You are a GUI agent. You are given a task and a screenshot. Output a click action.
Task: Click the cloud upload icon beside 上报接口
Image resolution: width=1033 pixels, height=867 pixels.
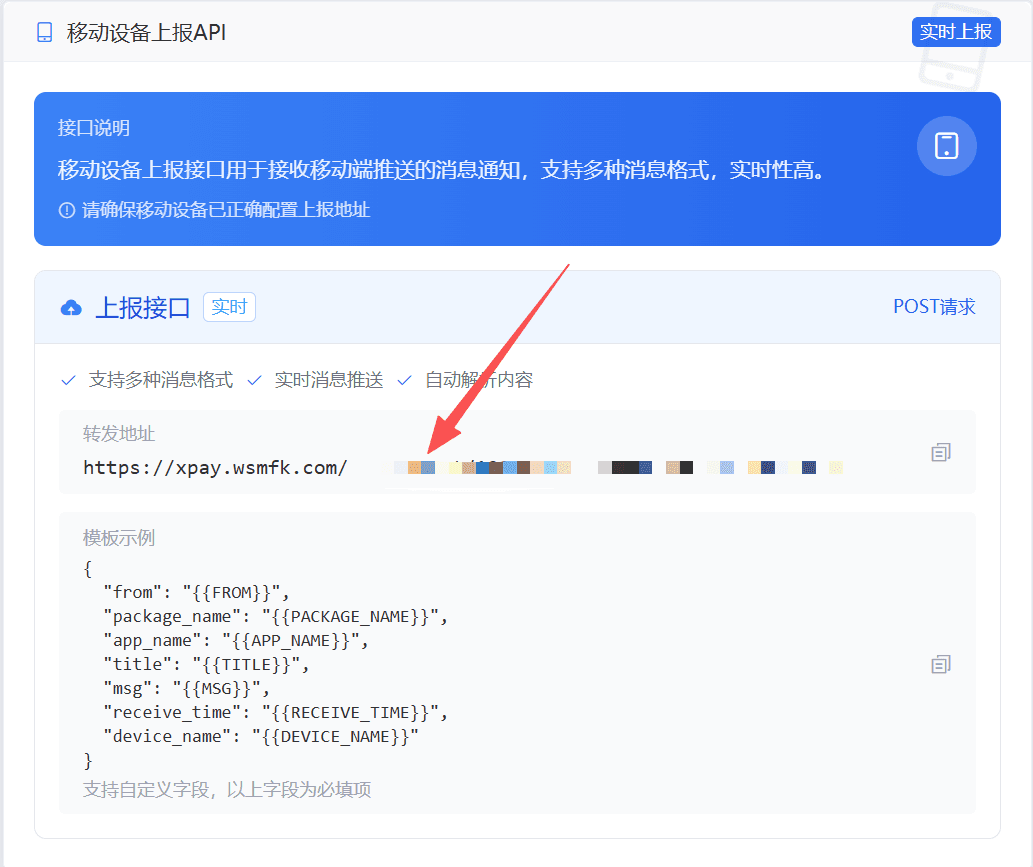(x=71, y=308)
